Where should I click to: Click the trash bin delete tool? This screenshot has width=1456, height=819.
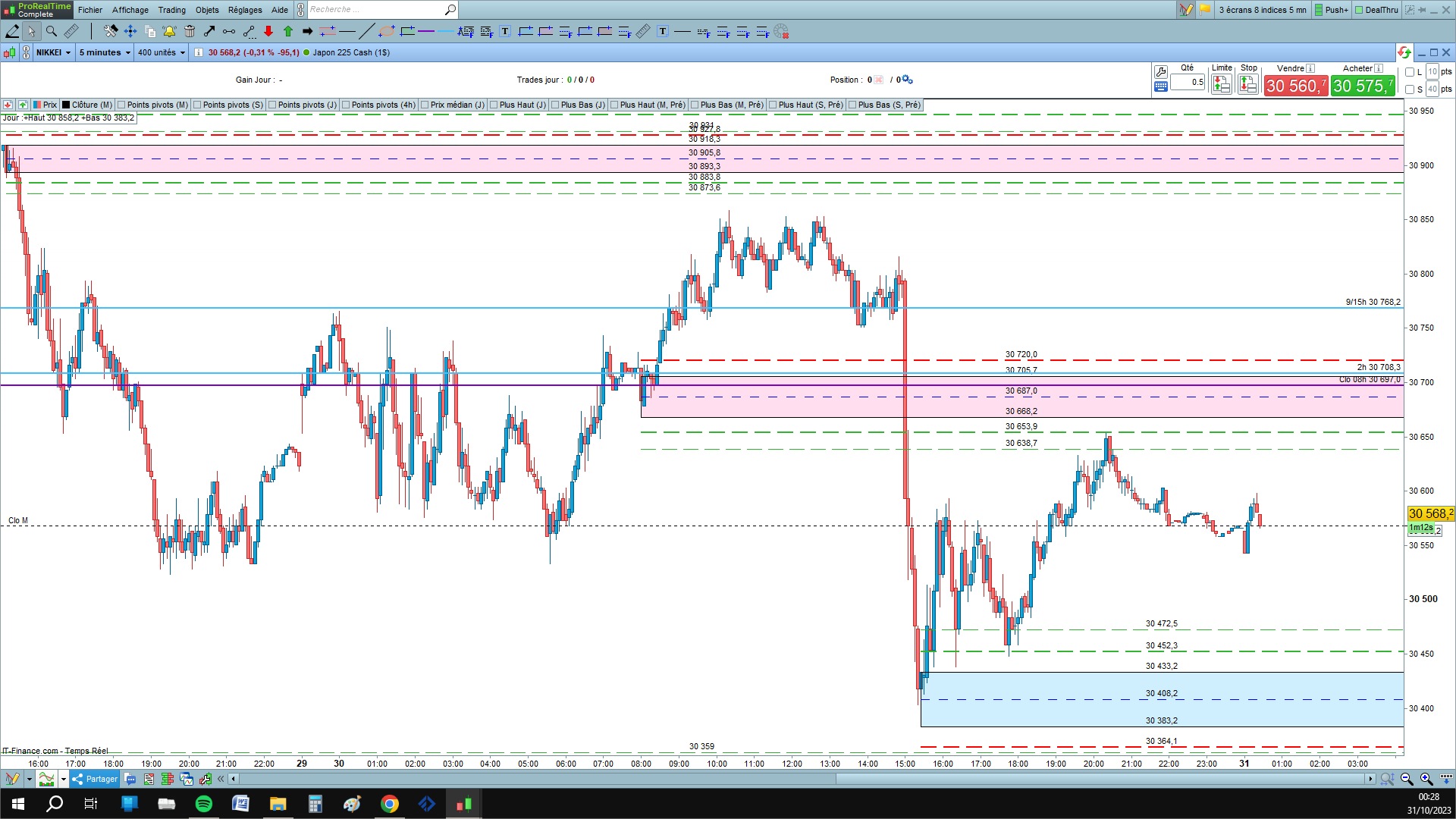pos(190,31)
